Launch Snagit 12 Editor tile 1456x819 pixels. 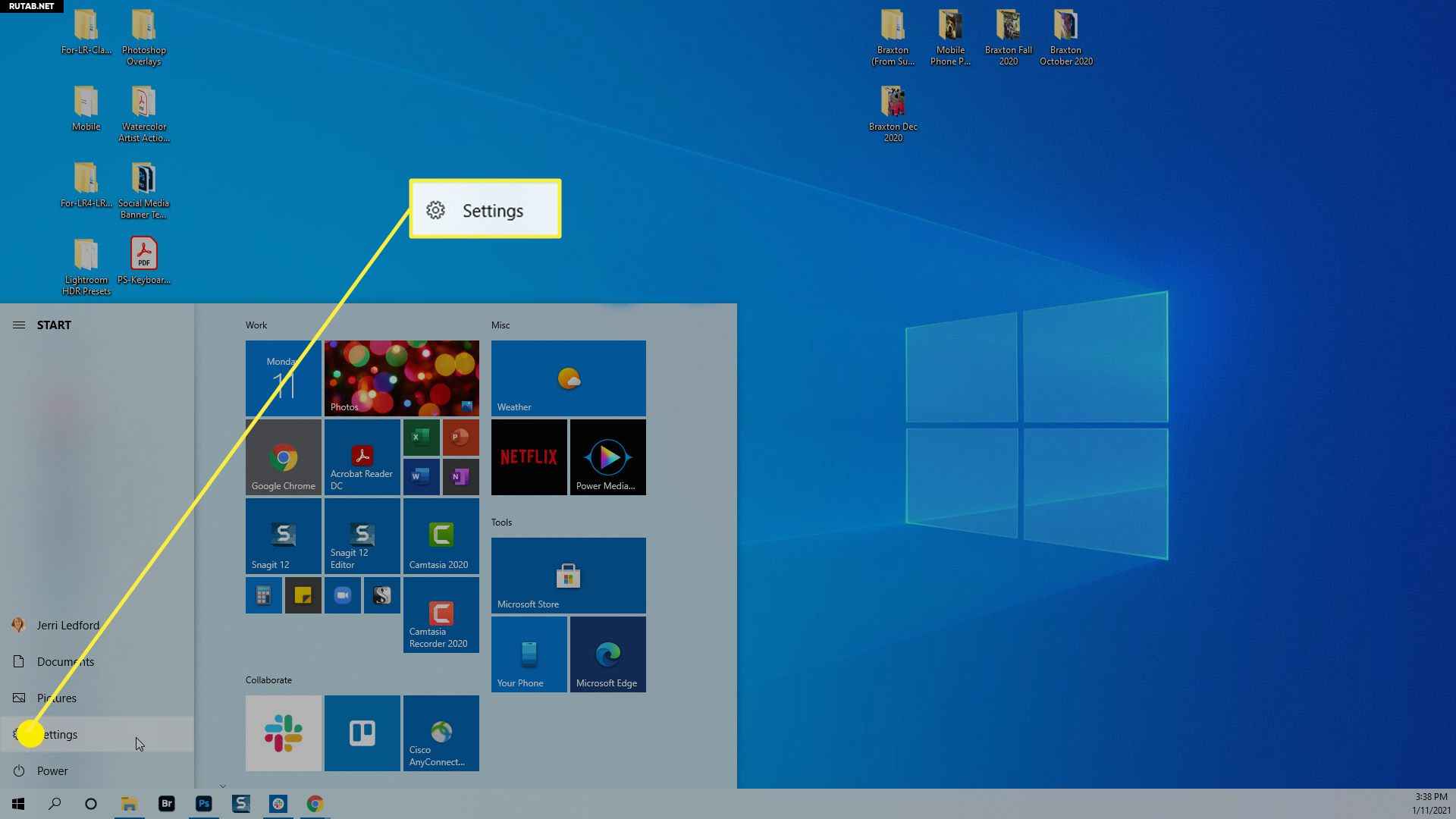(361, 536)
